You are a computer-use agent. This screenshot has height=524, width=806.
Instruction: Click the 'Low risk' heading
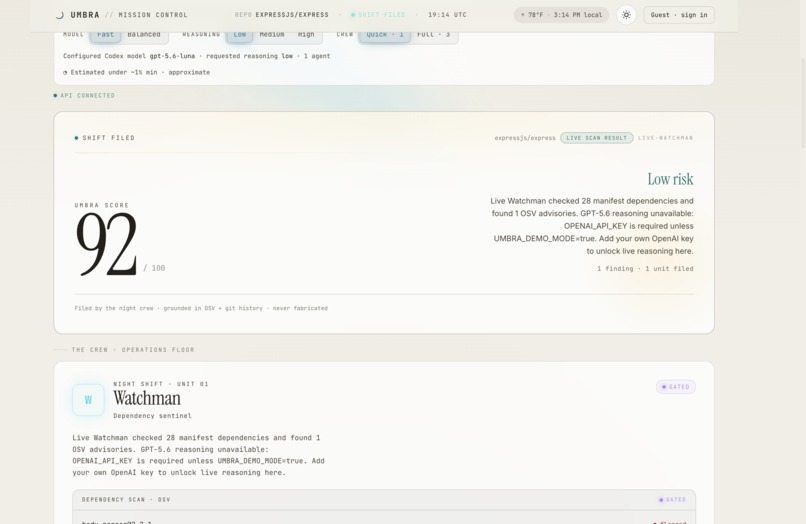coord(670,179)
